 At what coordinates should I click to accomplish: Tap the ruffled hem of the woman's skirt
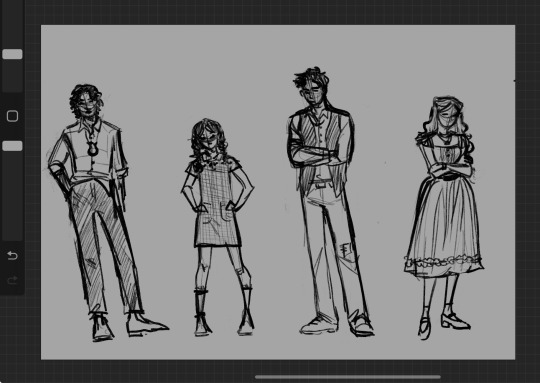point(444,262)
